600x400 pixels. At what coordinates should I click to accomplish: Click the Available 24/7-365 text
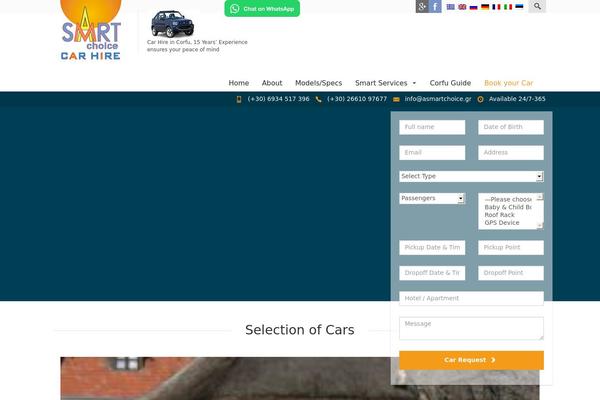click(x=517, y=99)
